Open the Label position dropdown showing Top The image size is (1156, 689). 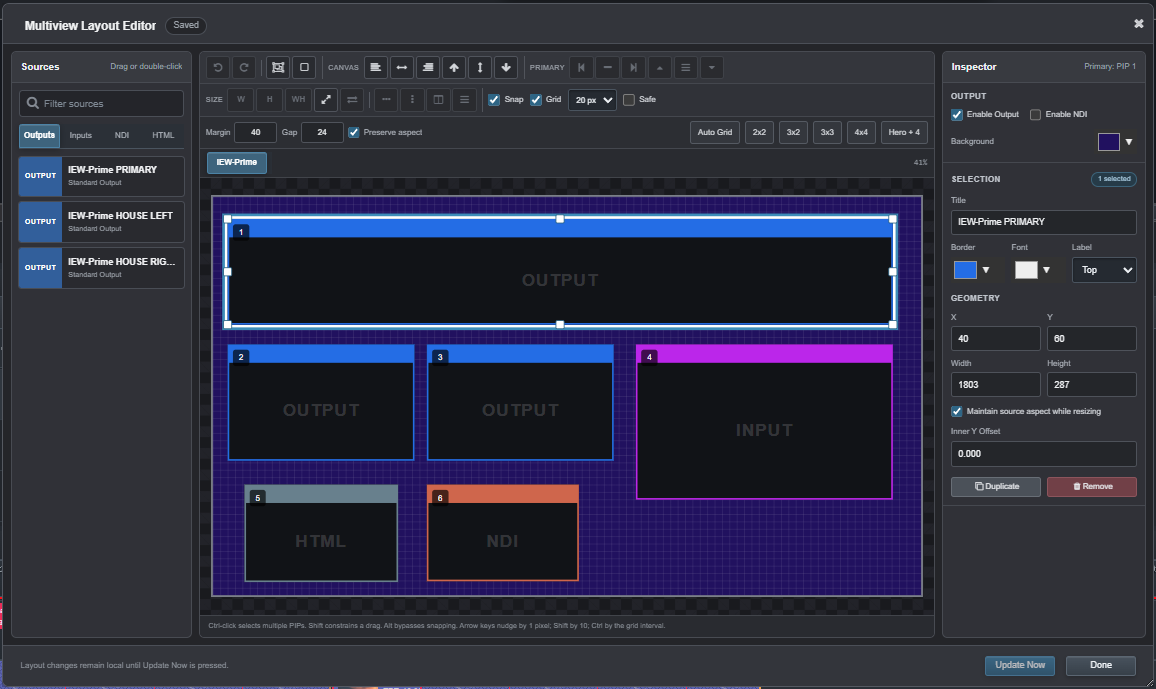point(1104,270)
